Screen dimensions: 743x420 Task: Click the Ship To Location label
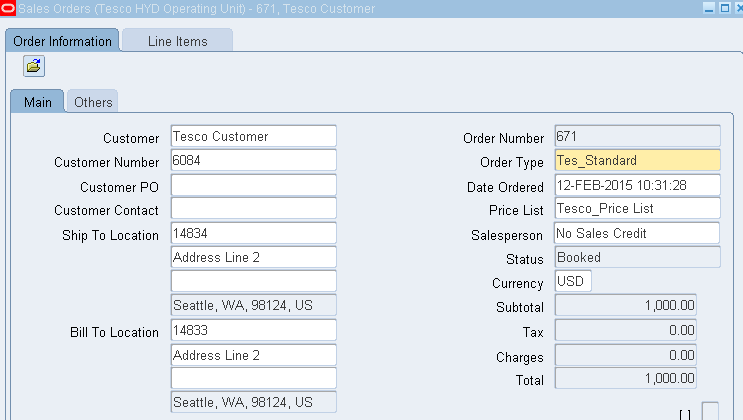click(110, 235)
